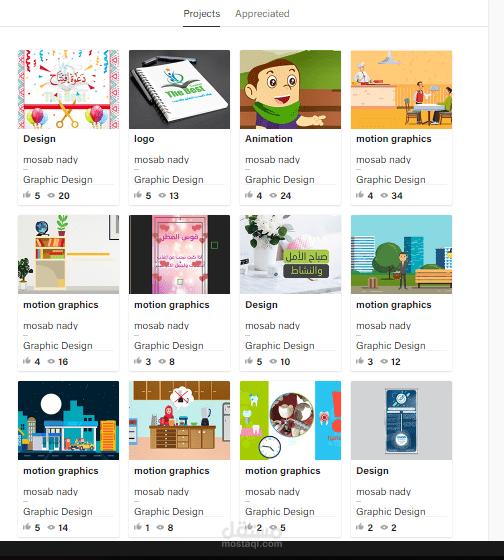Click 'Design' title under white flowers thumbnail
Viewport: 504px width, 560px height.
click(261, 305)
